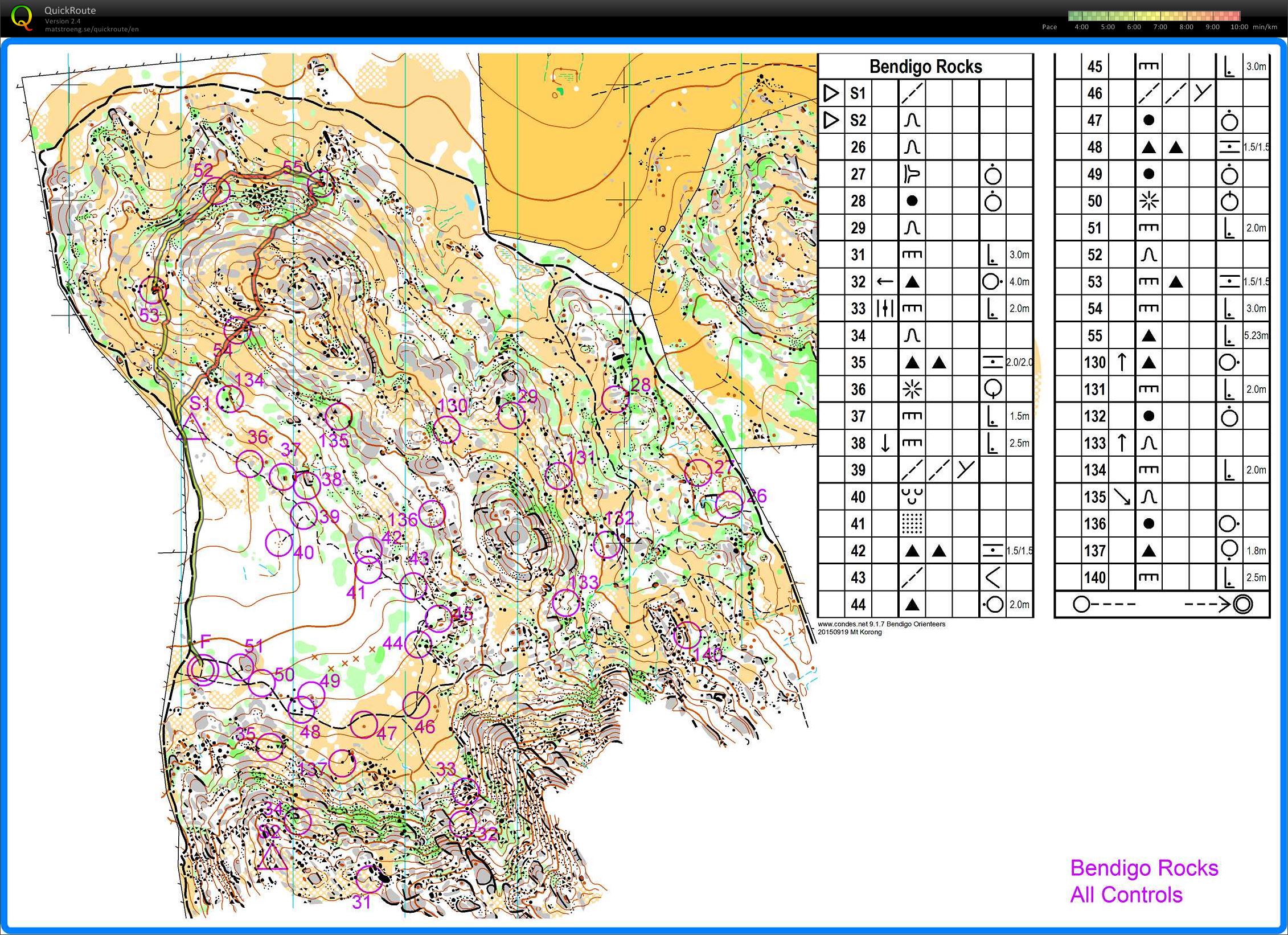1288x935 pixels.
Task: Click the pace color scale bar
Action: pos(1154,15)
